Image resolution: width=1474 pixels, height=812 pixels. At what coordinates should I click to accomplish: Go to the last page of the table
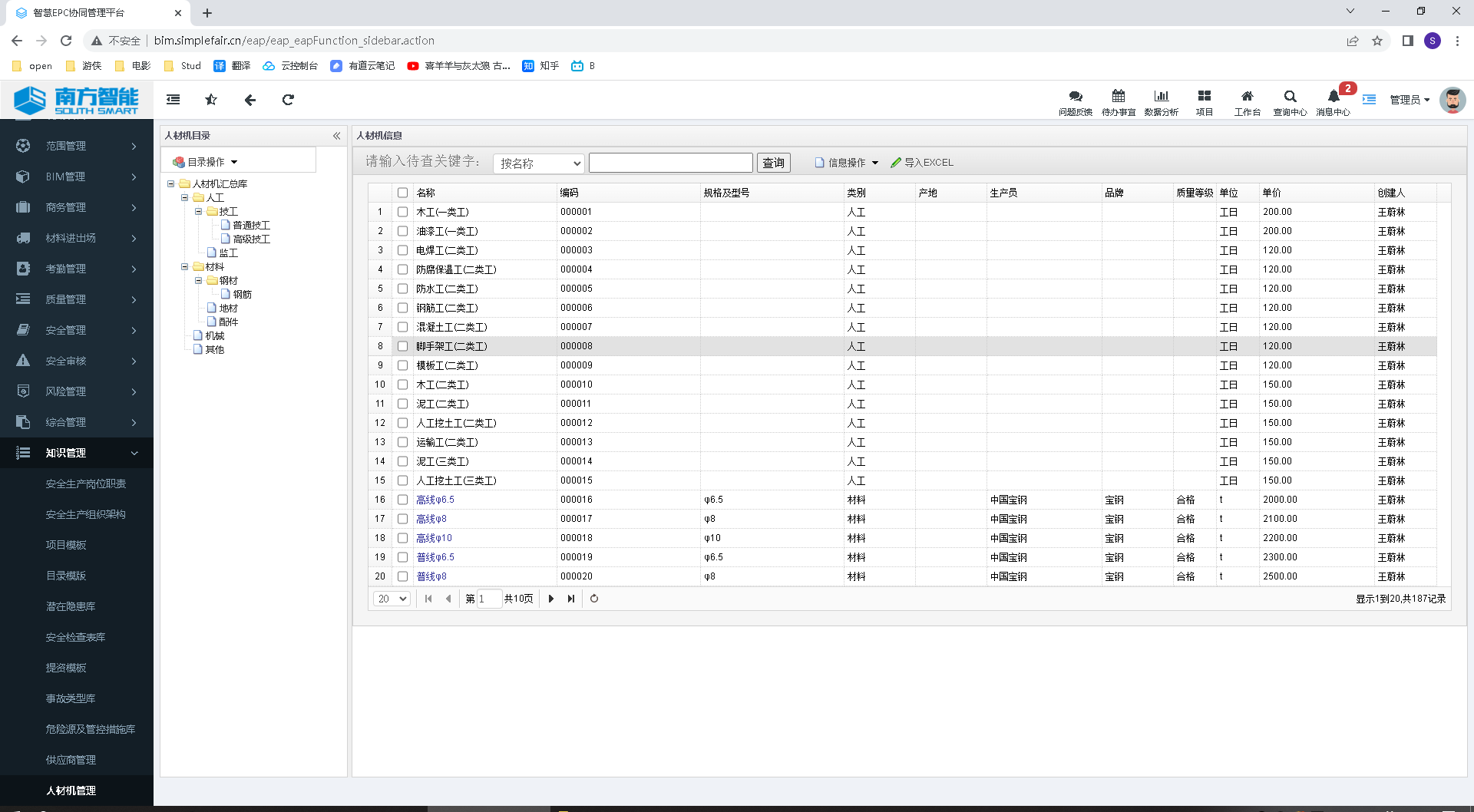[571, 599]
